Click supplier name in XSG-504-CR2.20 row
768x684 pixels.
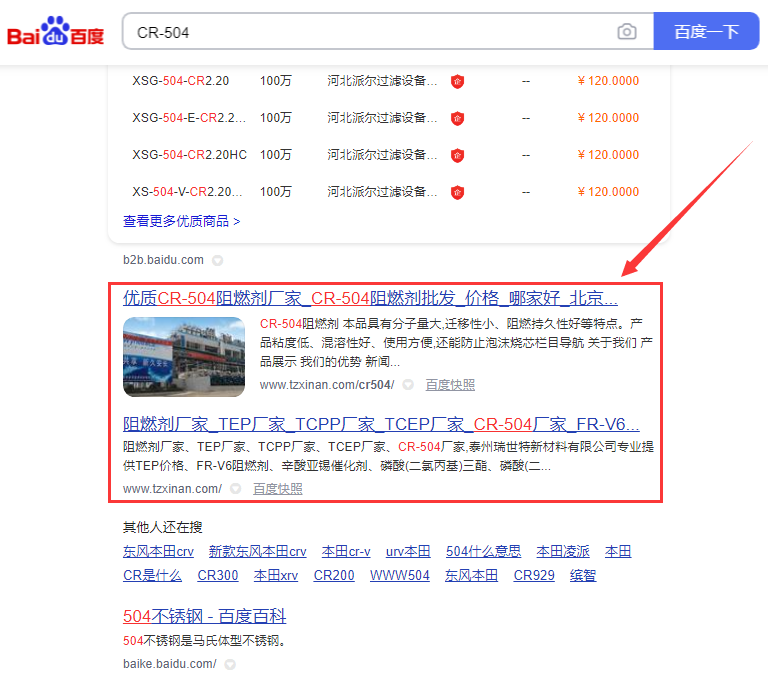tap(382, 81)
